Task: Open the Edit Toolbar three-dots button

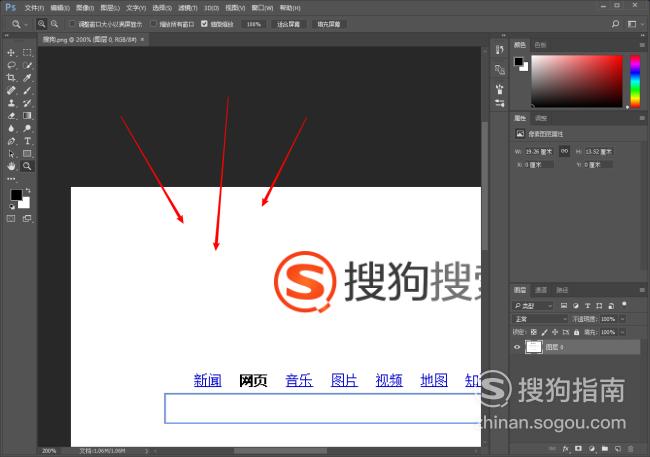Action: [11, 179]
